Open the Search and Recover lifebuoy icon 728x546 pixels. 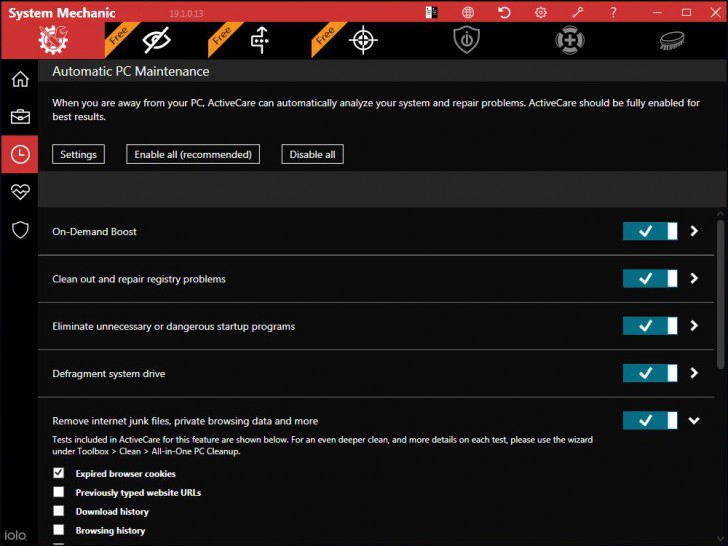[570, 40]
